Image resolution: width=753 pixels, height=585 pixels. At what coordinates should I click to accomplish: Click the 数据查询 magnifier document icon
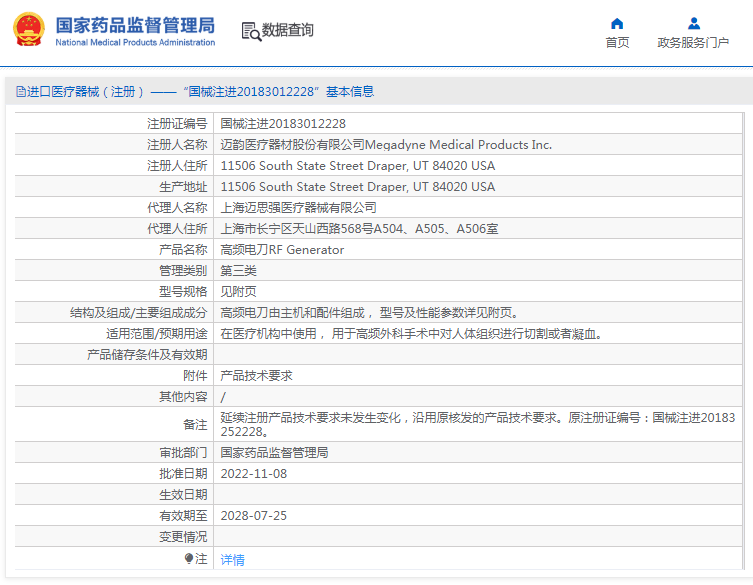tap(250, 31)
